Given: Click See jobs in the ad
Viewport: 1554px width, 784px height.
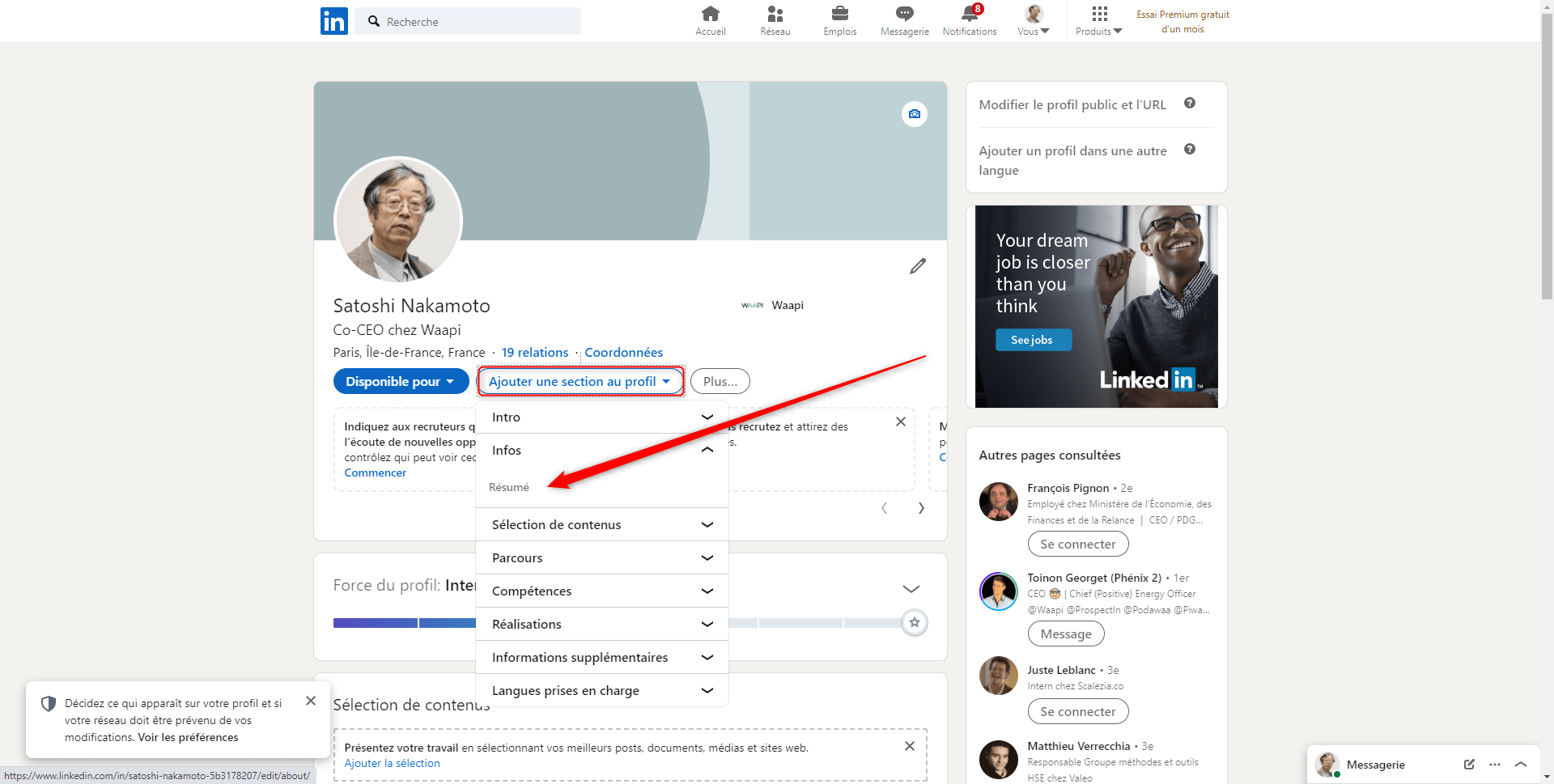Looking at the screenshot, I should 1033,340.
